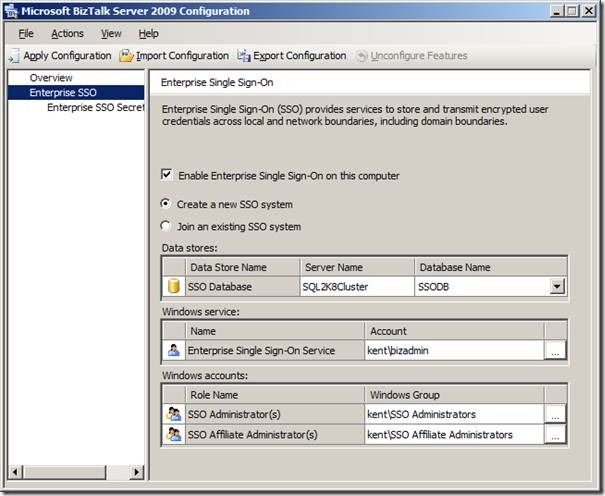605x496 pixels.
Task: Click the Account column header
Action: point(454,331)
